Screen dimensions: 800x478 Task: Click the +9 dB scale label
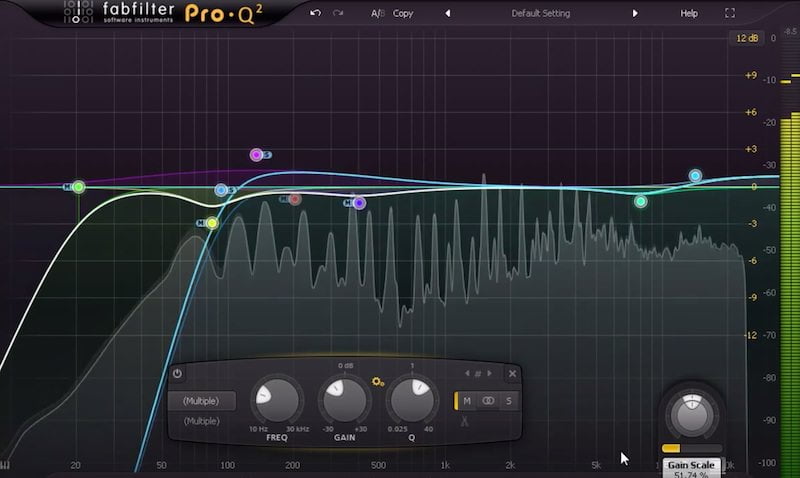coord(751,76)
